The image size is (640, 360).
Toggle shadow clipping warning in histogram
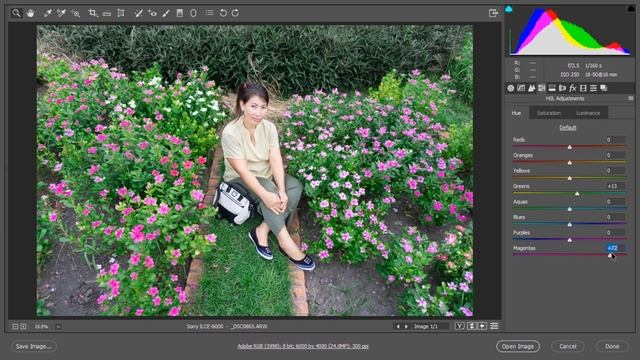click(509, 9)
